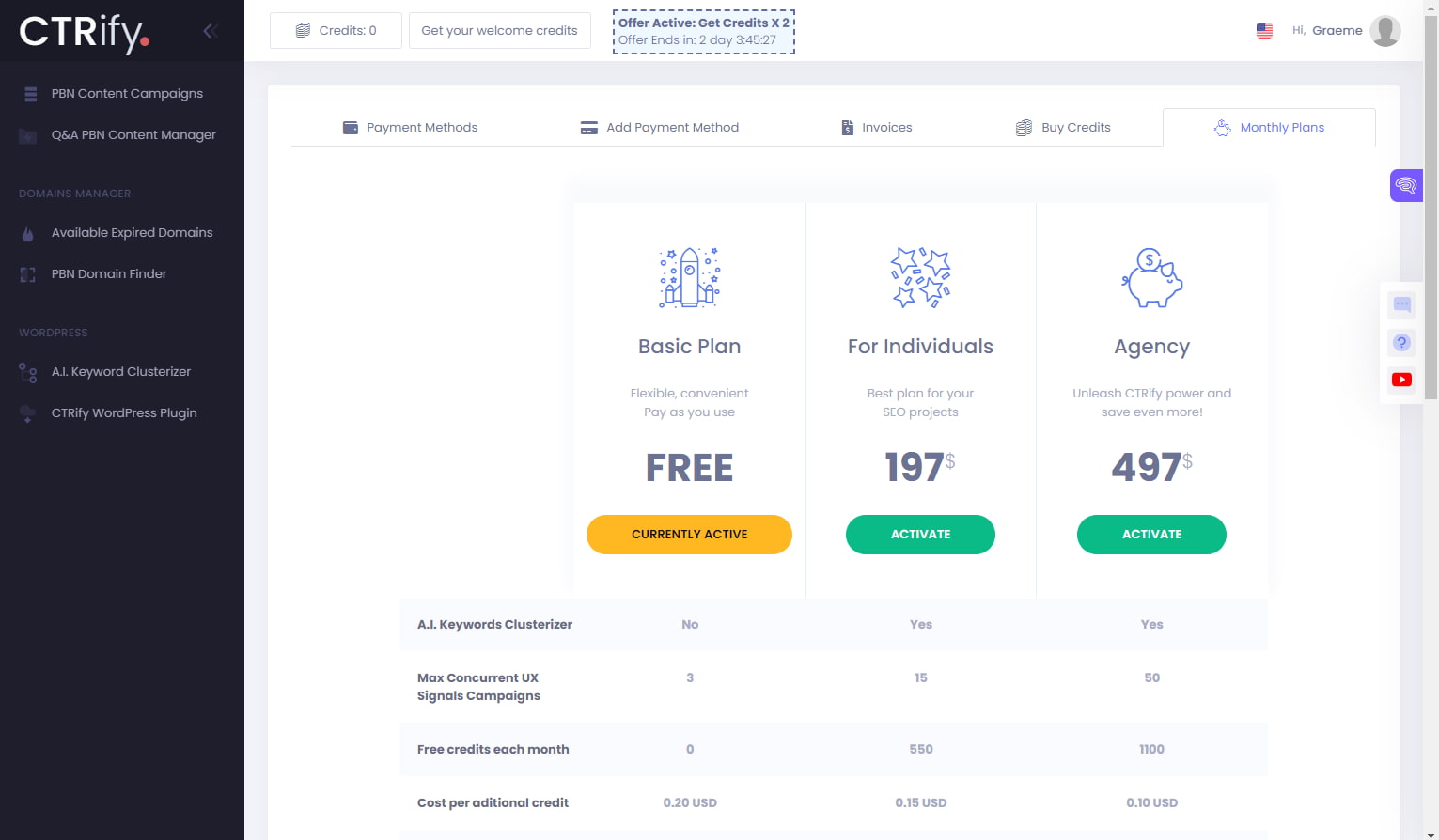
Task: Switch to the Invoices tab
Action: point(875,127)
